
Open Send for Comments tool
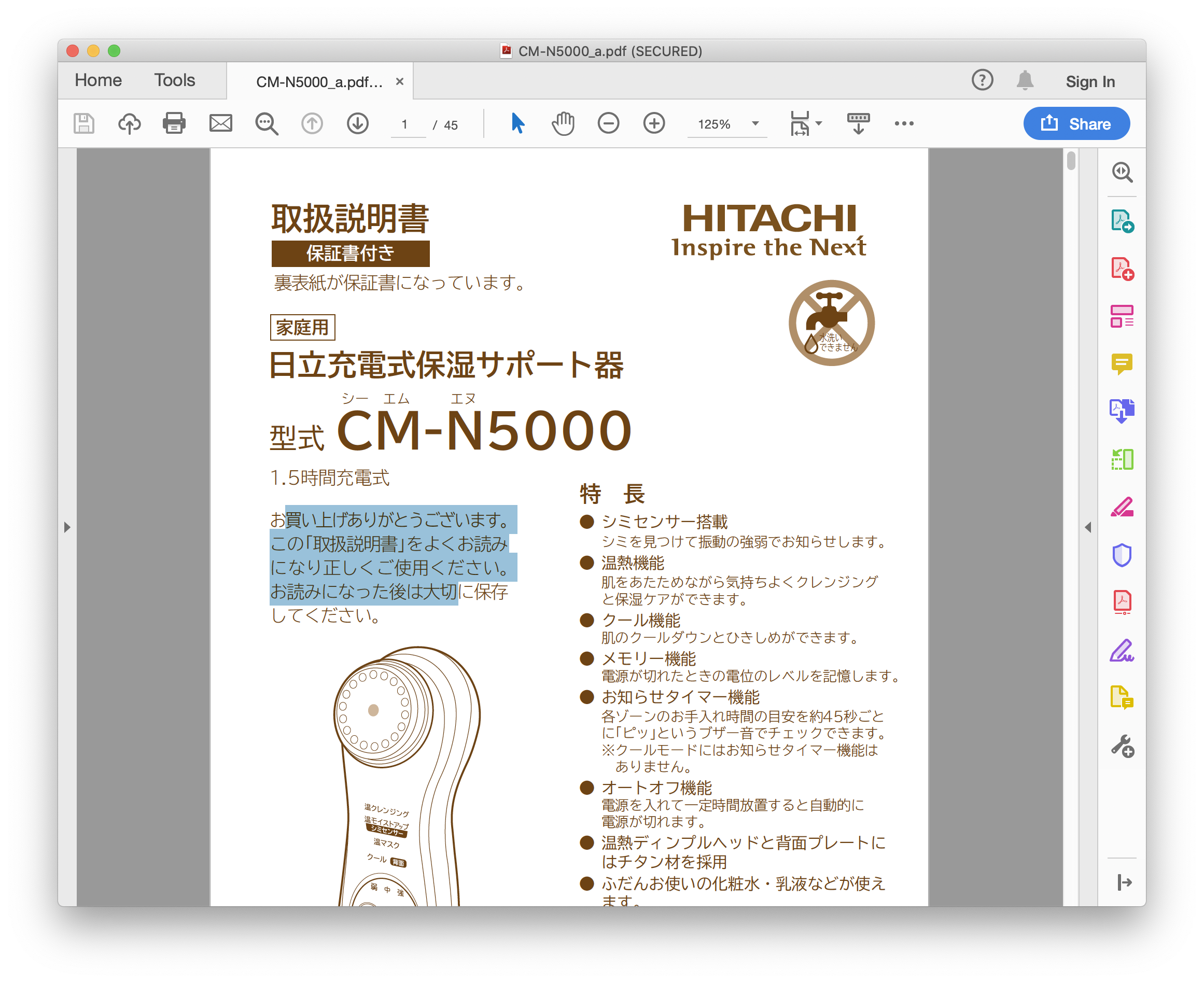point(1123,698)
